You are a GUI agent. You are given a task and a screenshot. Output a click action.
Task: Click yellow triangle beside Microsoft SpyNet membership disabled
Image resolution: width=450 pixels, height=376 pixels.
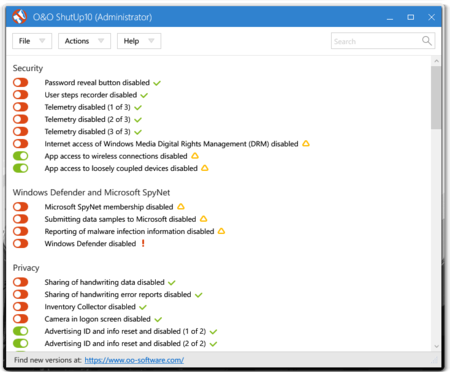(x=181, y=207)
